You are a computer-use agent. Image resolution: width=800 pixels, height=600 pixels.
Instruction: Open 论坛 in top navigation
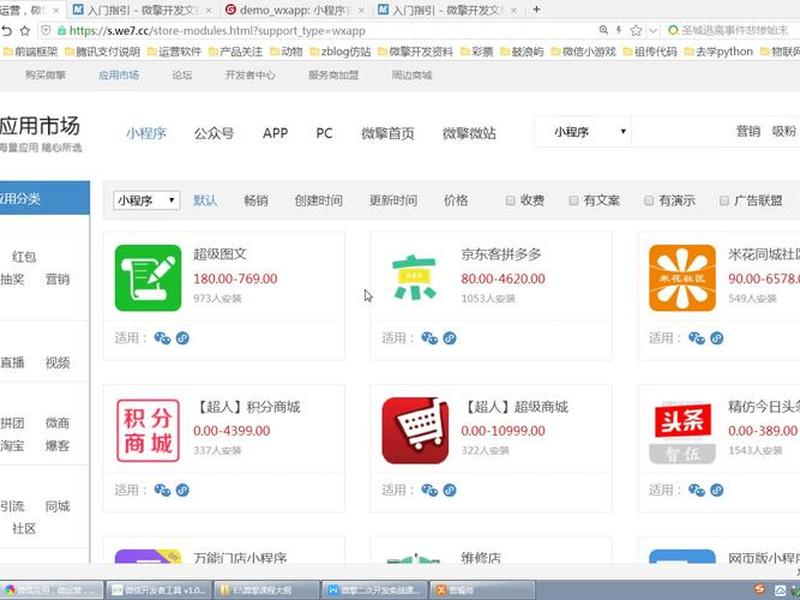point(182,75)
